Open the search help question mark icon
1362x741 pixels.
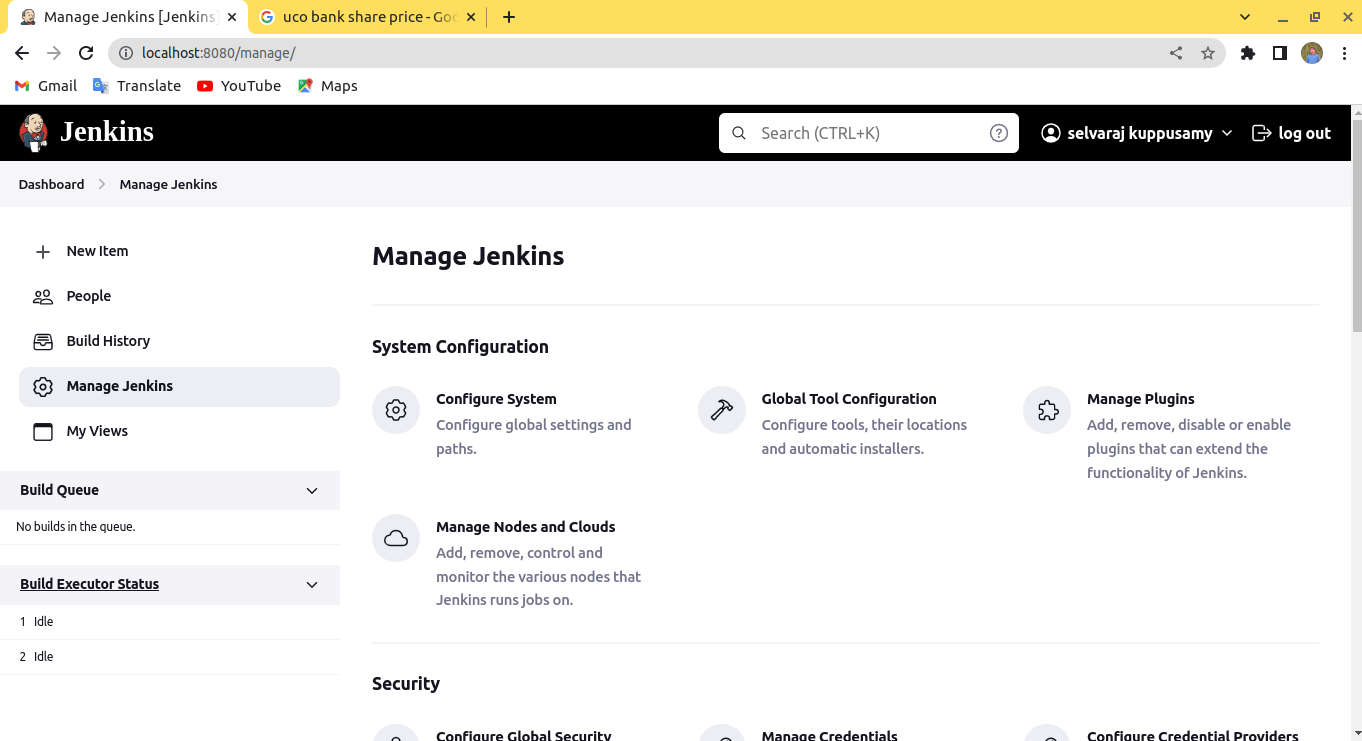998,132
